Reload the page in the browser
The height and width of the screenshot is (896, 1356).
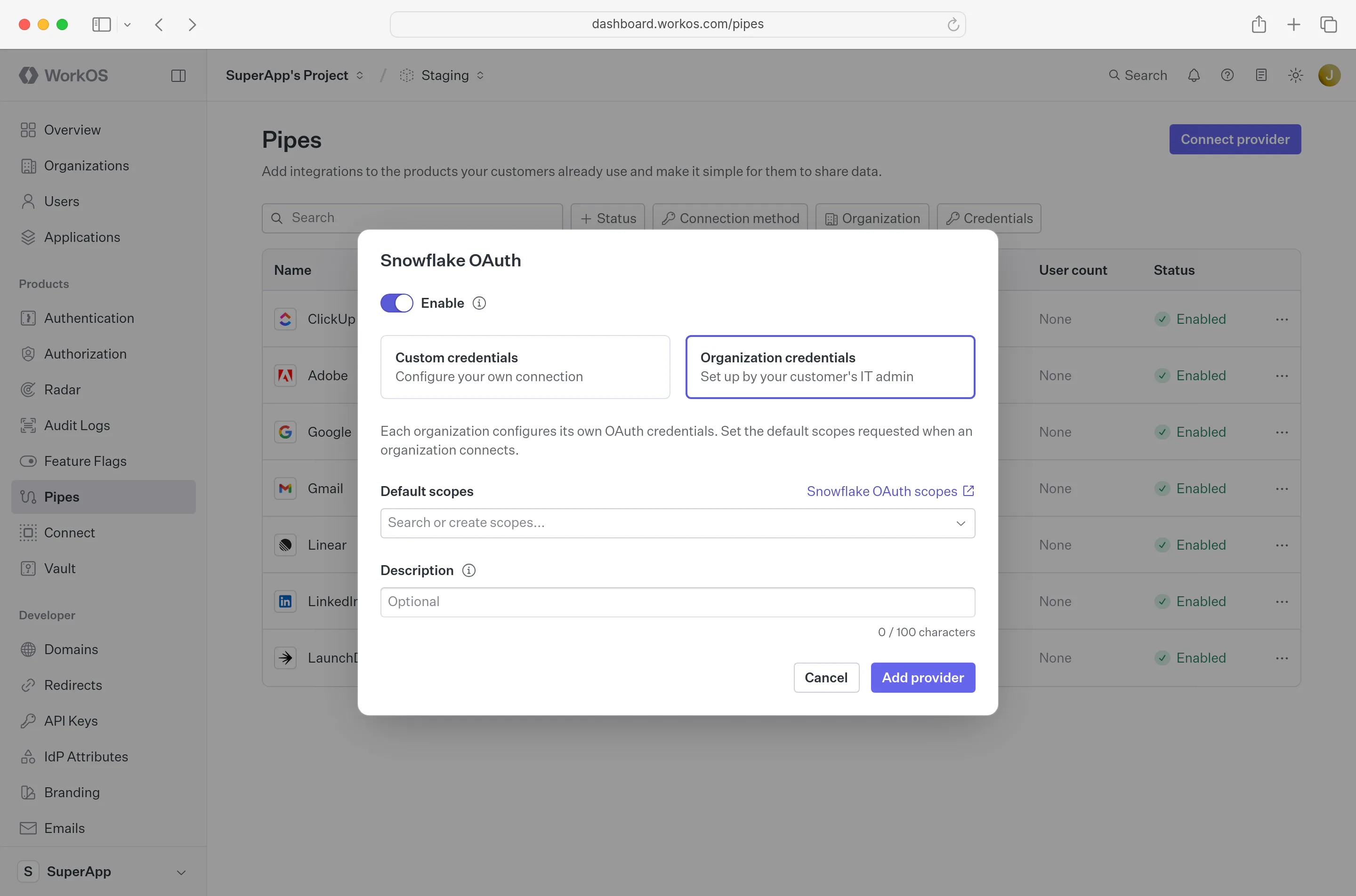953,24
